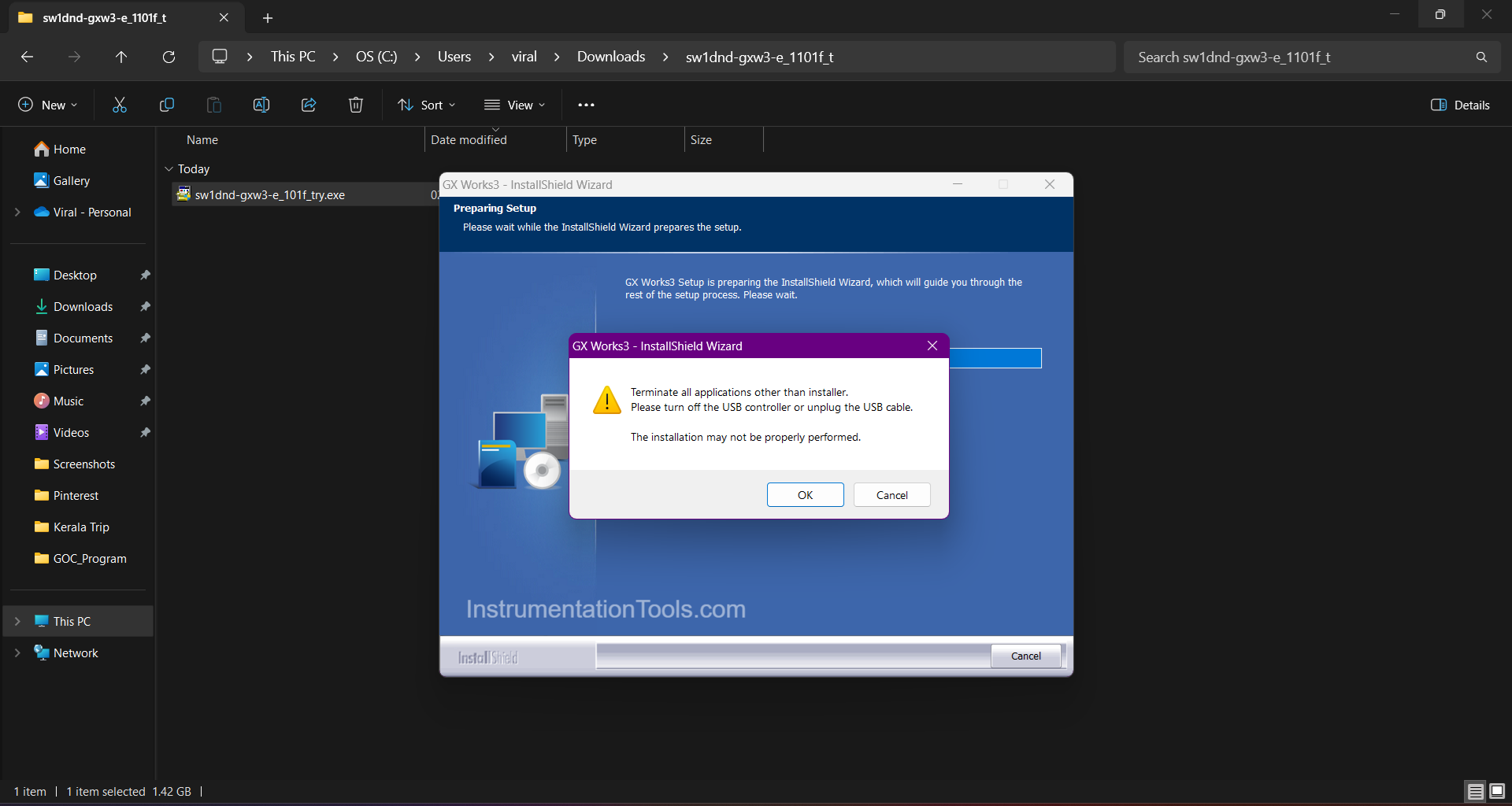Click the forward navigation arrow
1512x806 pixels.
(74, 57)
